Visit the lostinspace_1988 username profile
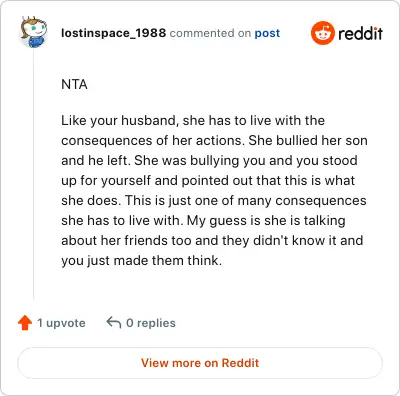This screenshot has height=396, width=400. [x=113, y=33]
